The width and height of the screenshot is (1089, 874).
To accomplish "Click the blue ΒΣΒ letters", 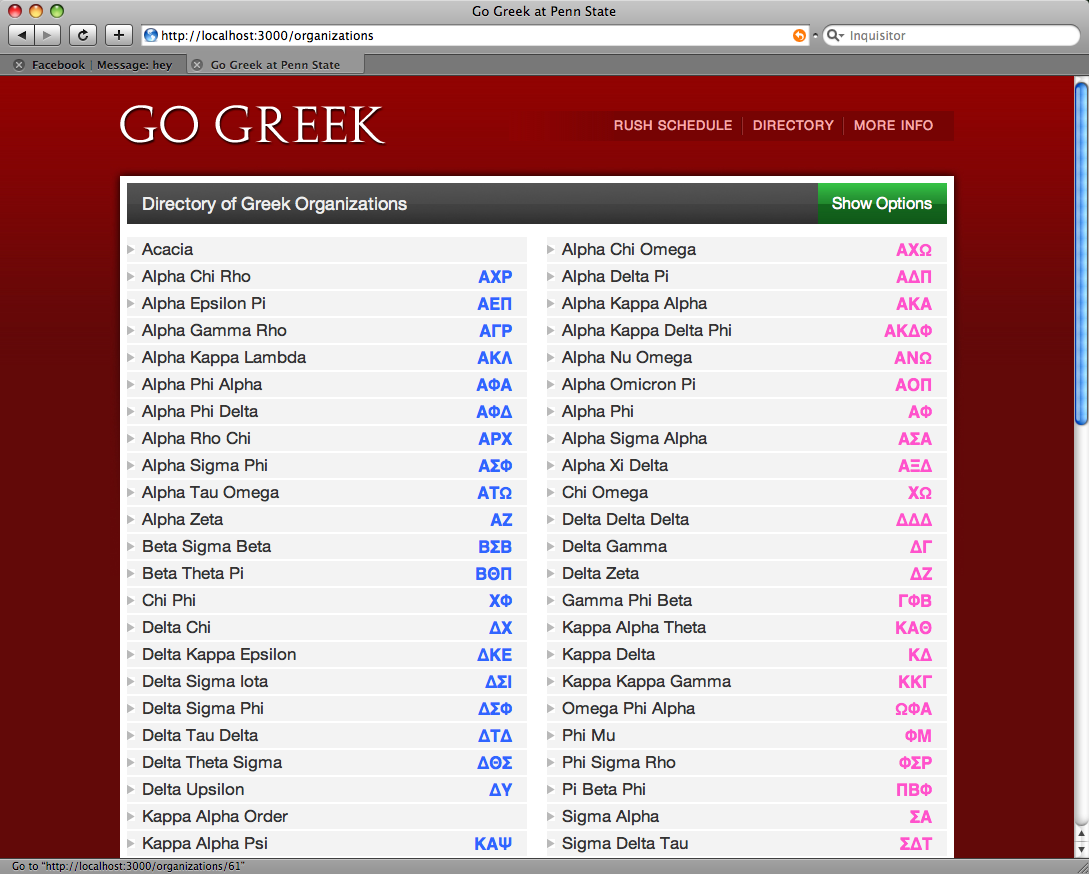I will click(494, 547).
